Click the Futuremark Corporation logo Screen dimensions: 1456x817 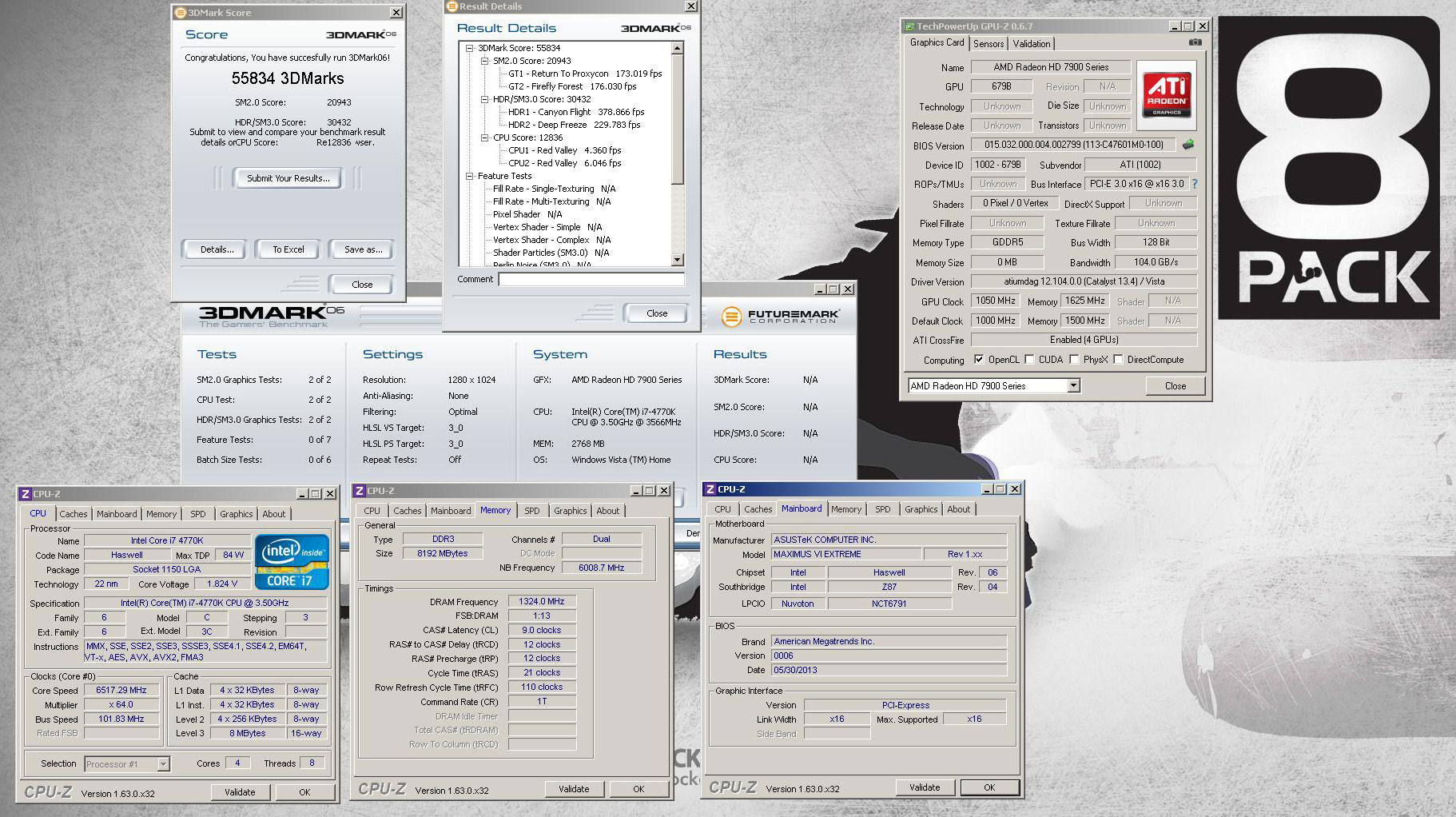click(780, 317)
